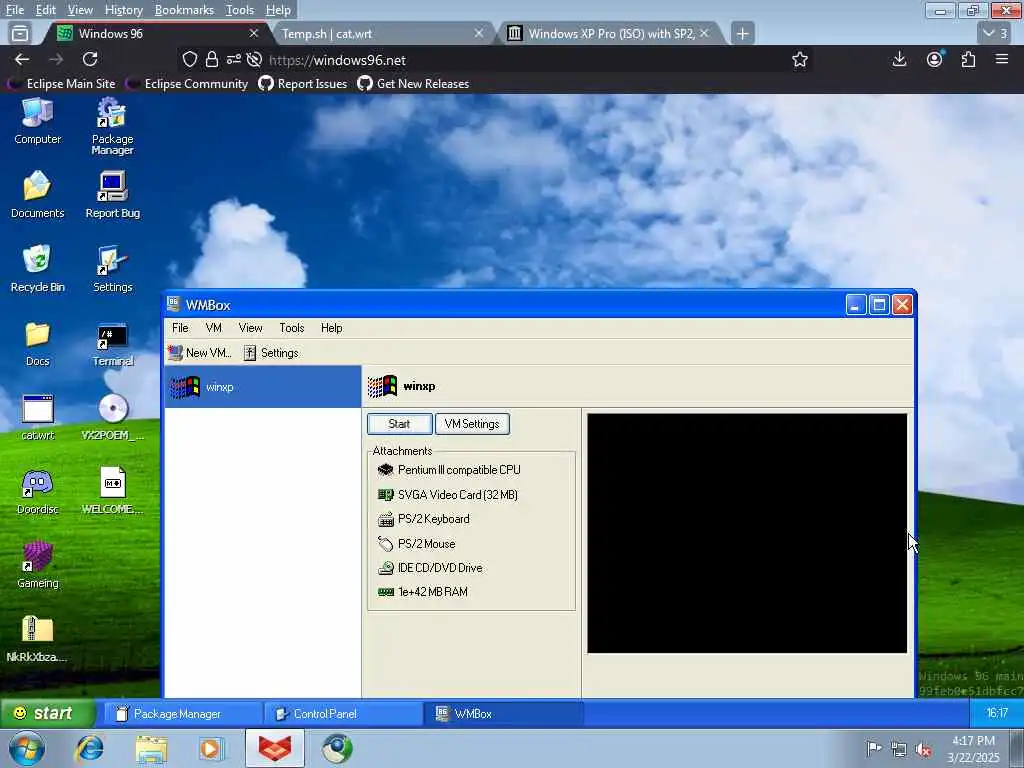The height and width of the screenshot is (768, 1024).
Task: Launch the Doordisc desktop shortcut
Action: pyautogui.click(x=37, y=491)
